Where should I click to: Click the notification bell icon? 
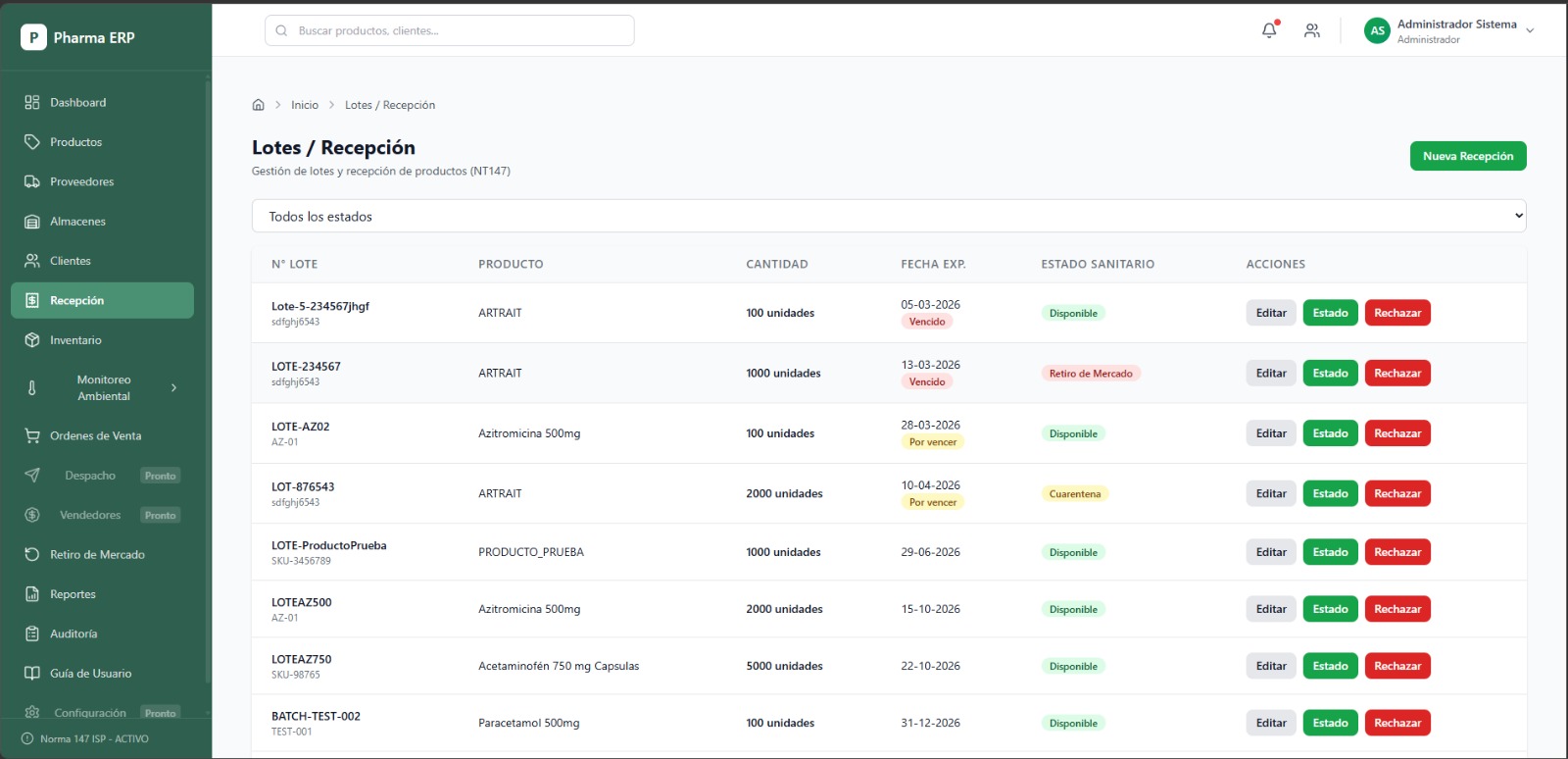[x=1269, y=30]
